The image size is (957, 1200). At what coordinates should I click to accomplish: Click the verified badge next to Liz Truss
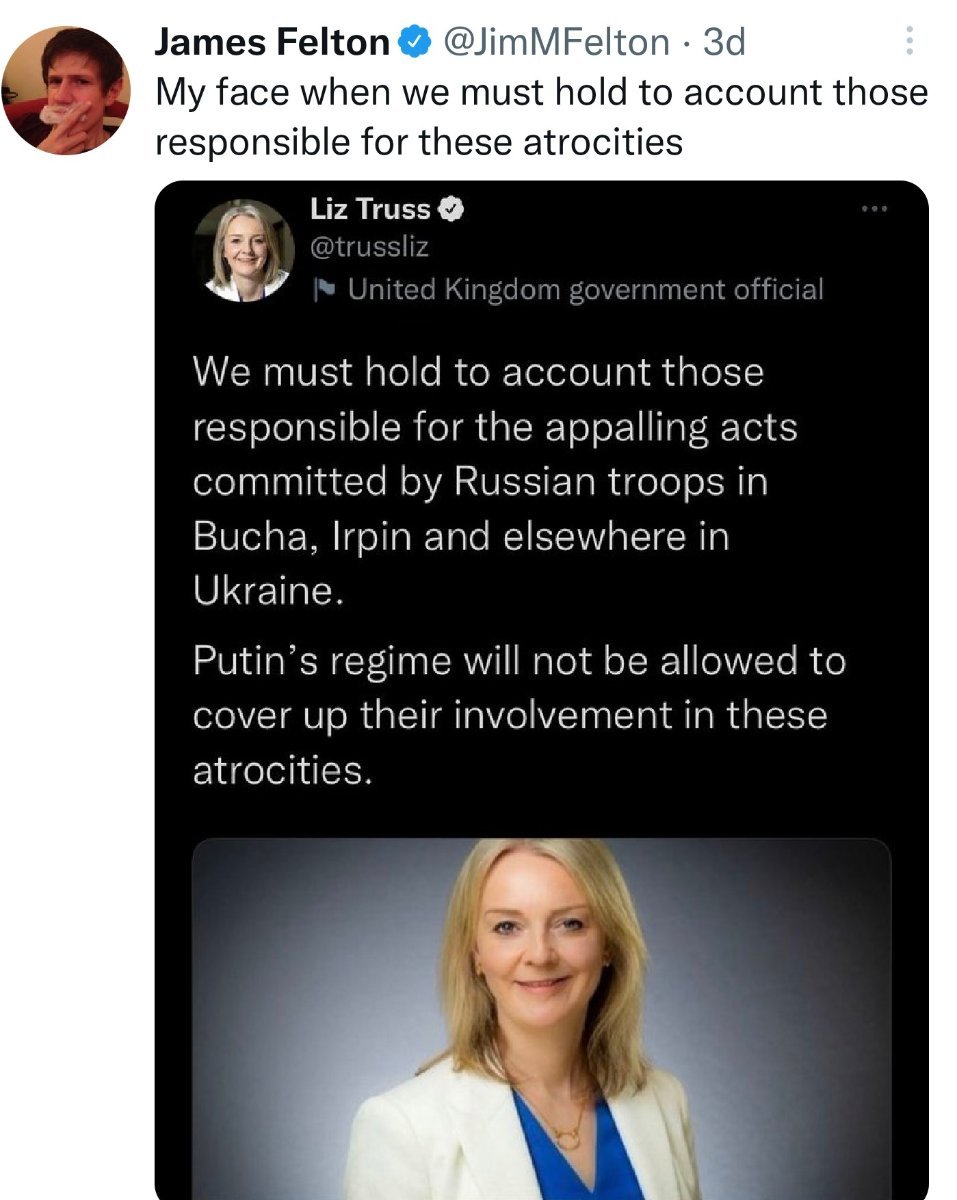point(452,209)
